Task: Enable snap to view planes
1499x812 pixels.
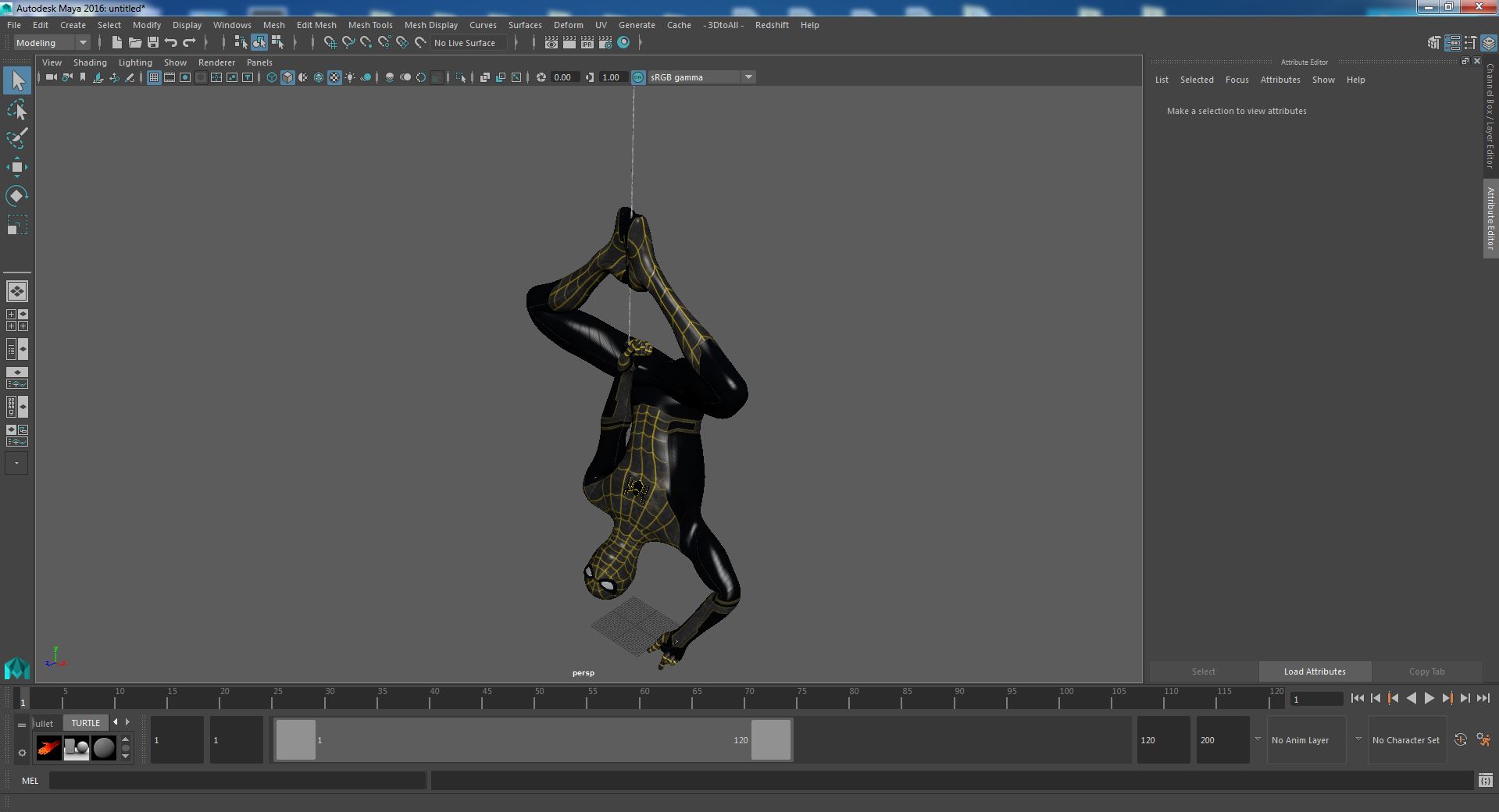Action: click(402, 43)
